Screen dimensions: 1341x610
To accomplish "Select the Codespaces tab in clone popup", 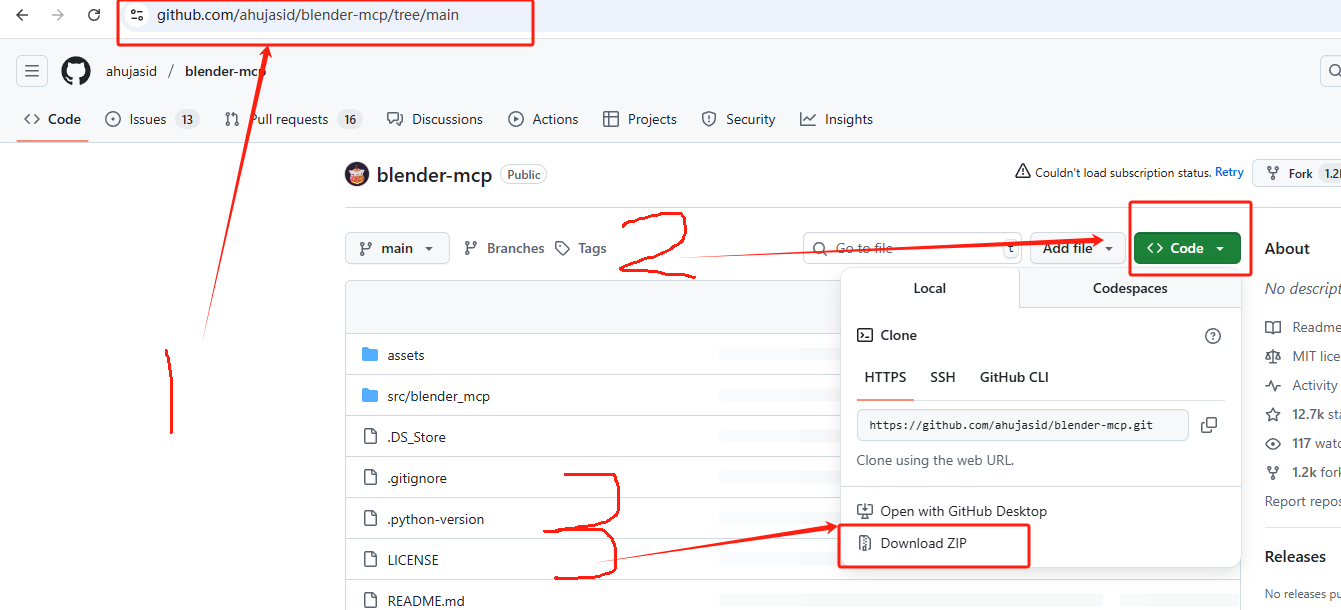I will pos(1130,288).
